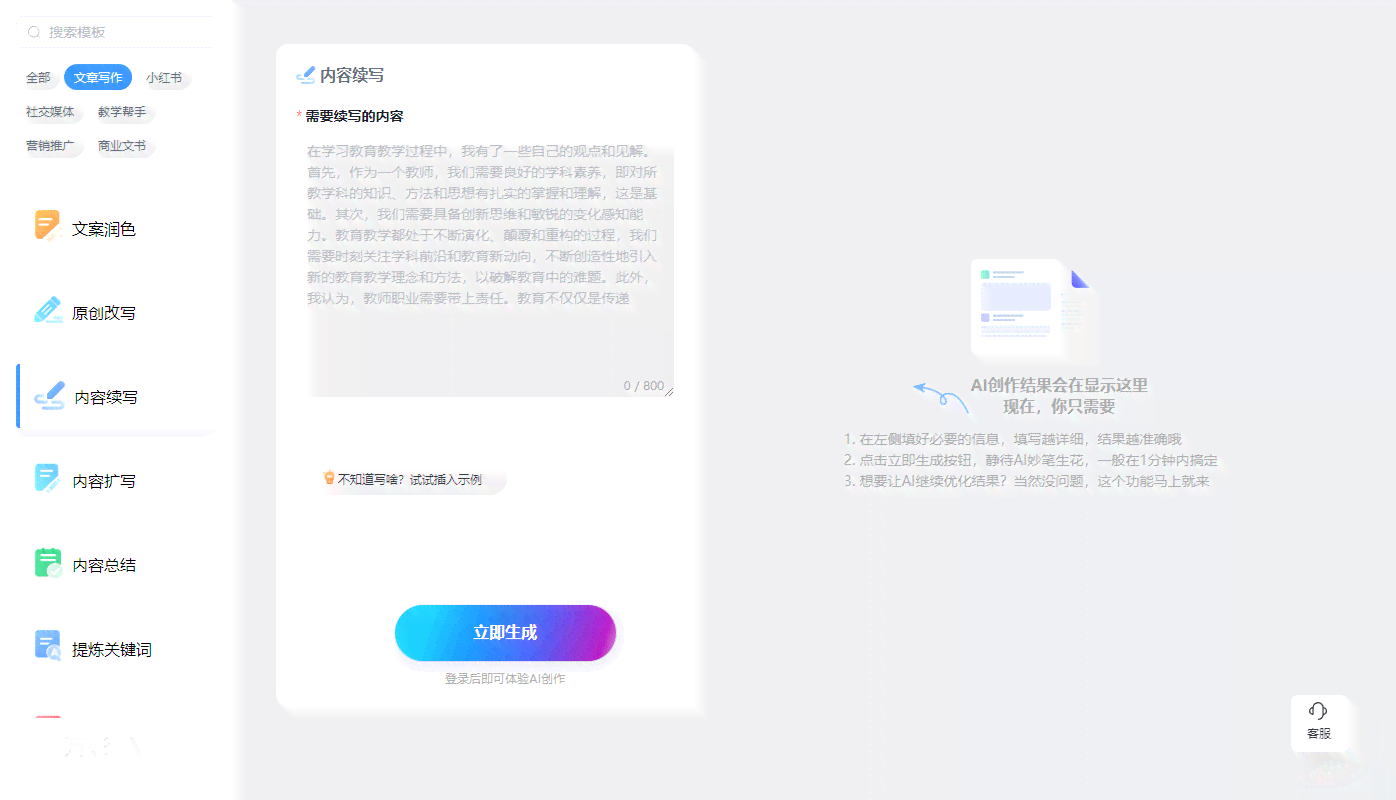Click the 内容总结 green notepad icon
The width and height of the screenshot is (1396, 800).
coord(48,562)
